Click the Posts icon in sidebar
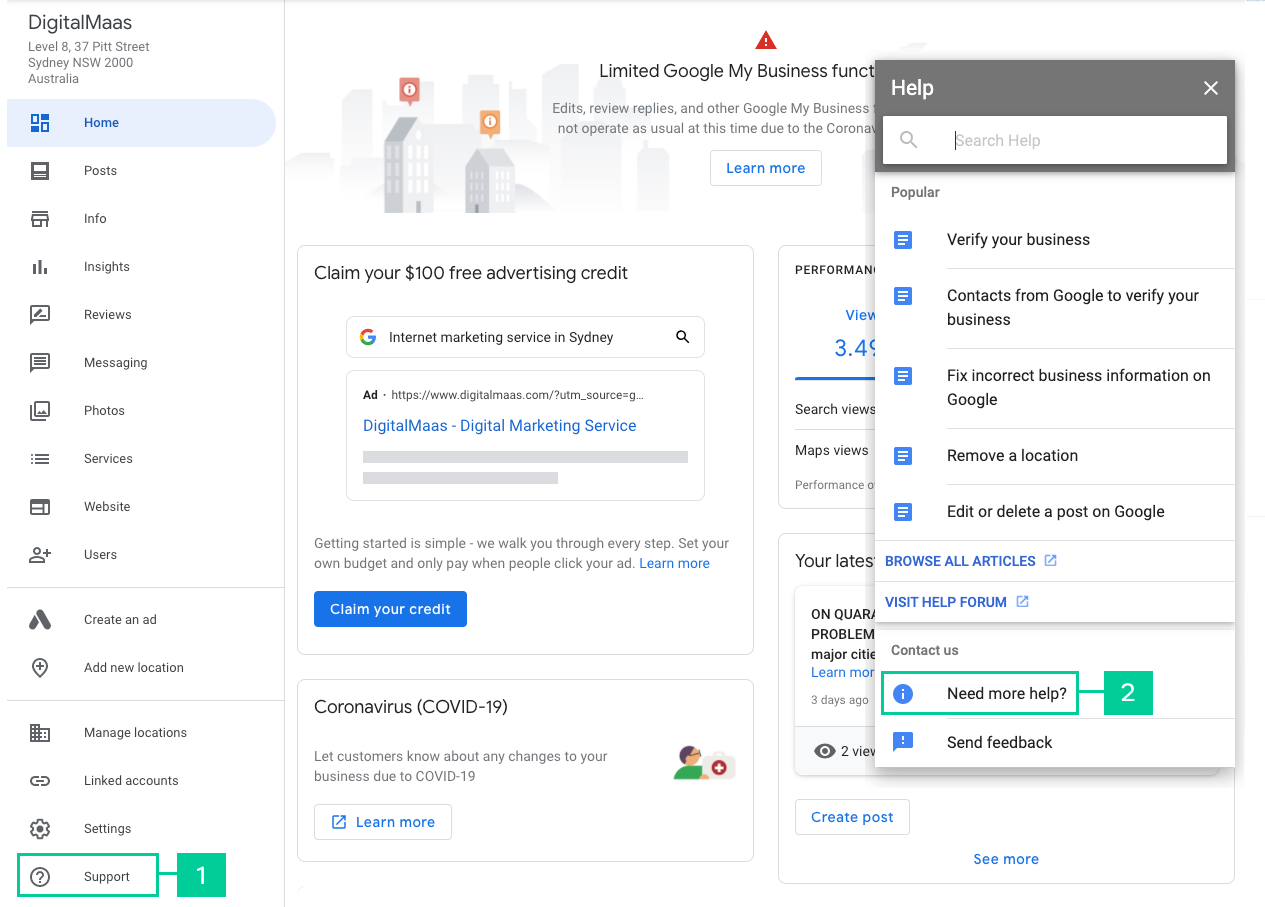 coord(40,171)
